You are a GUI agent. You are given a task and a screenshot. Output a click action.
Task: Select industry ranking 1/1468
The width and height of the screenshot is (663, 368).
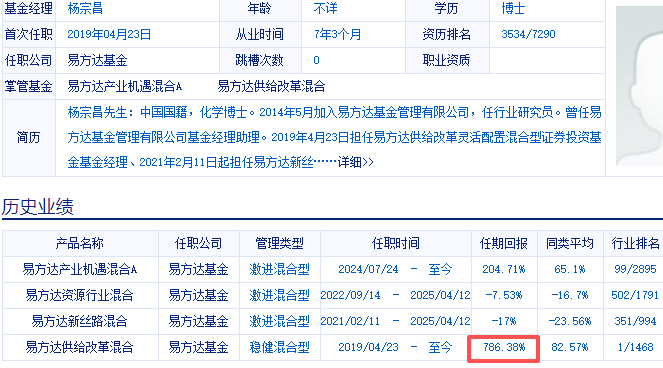click(x=636, y=347)
